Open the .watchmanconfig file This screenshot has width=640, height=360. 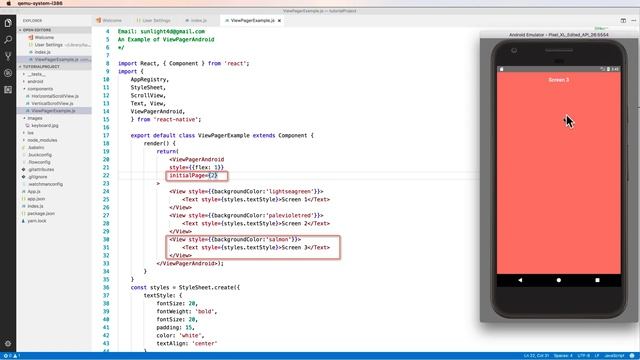[x=45, y=184]
